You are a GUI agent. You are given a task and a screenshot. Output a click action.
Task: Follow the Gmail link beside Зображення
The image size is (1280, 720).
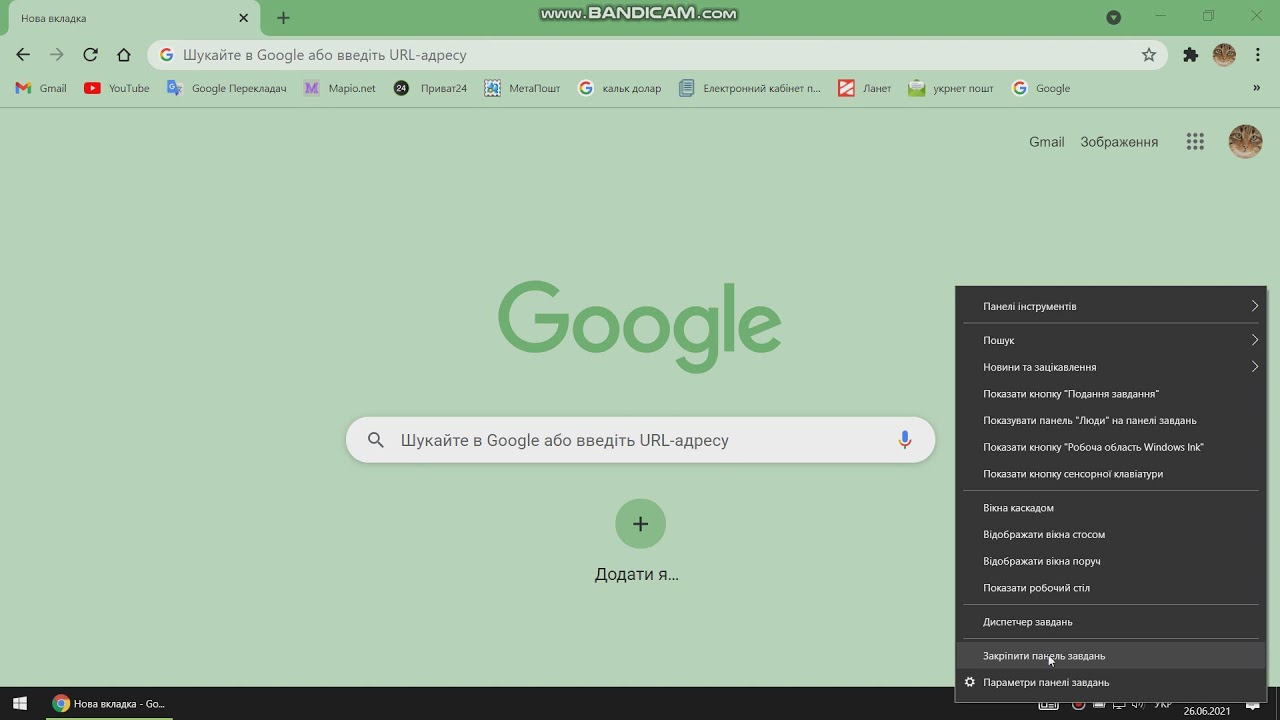click(1046, 142)
